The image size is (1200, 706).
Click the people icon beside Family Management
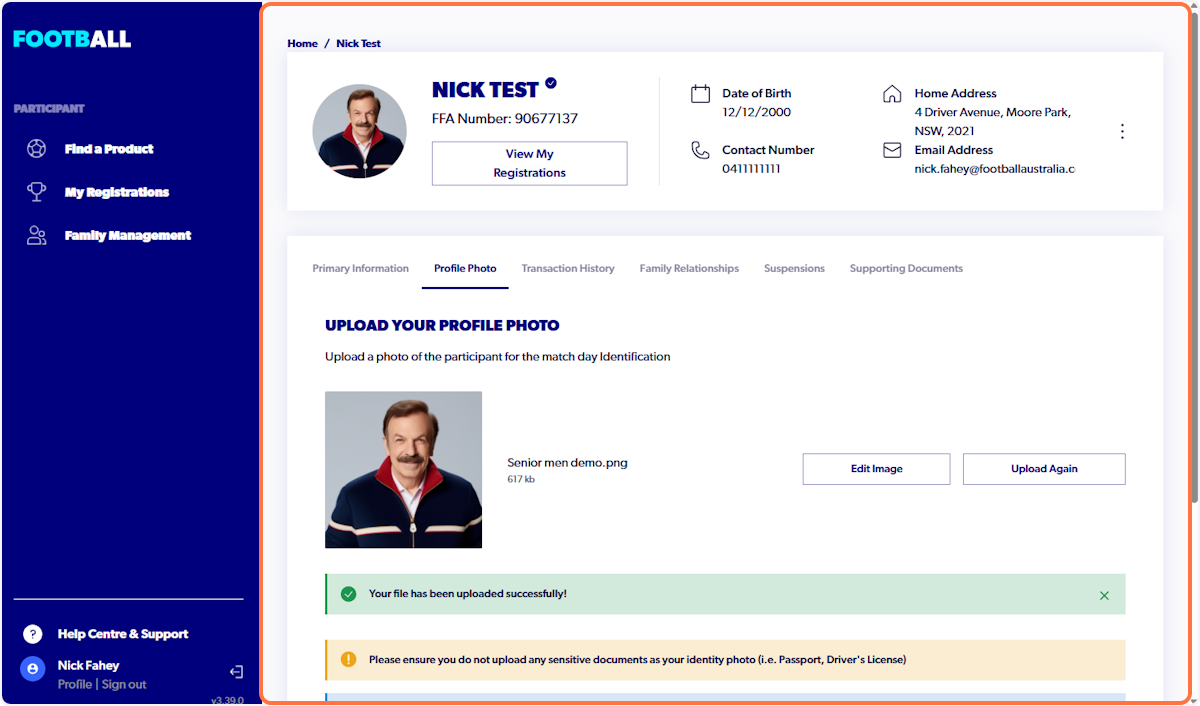(37, 236)
